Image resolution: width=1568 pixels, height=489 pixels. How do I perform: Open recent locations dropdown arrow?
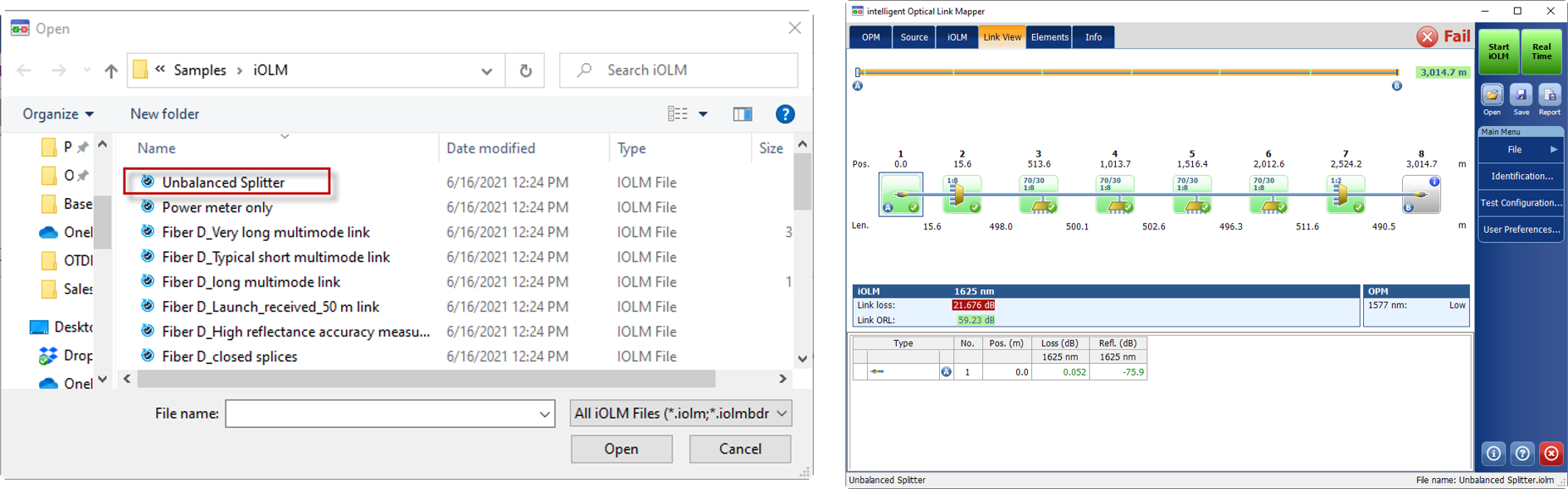87,70
